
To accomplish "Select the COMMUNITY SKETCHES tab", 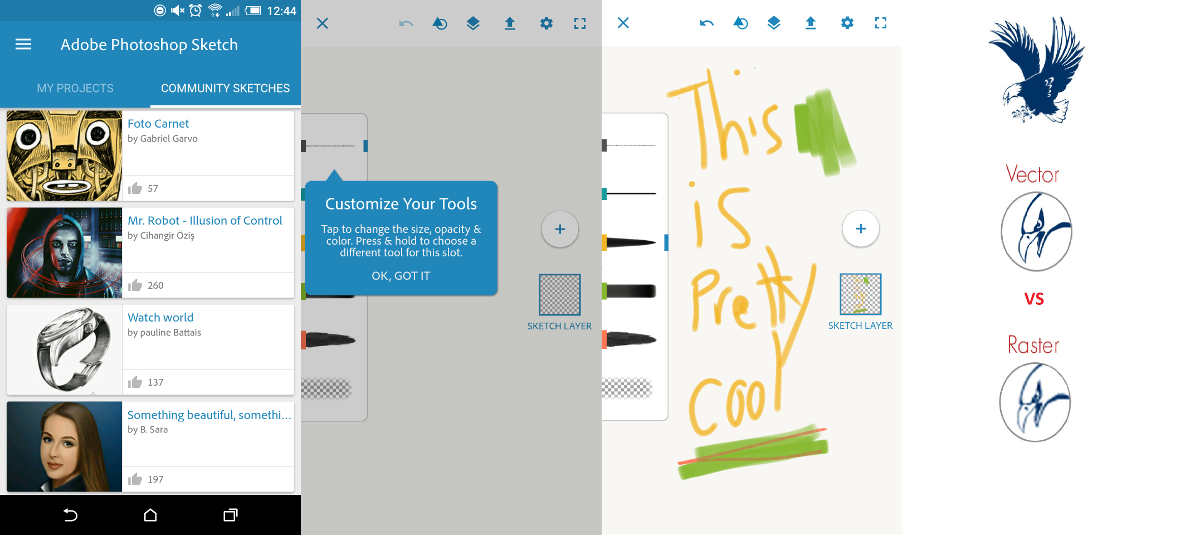I will pos(225,88).
